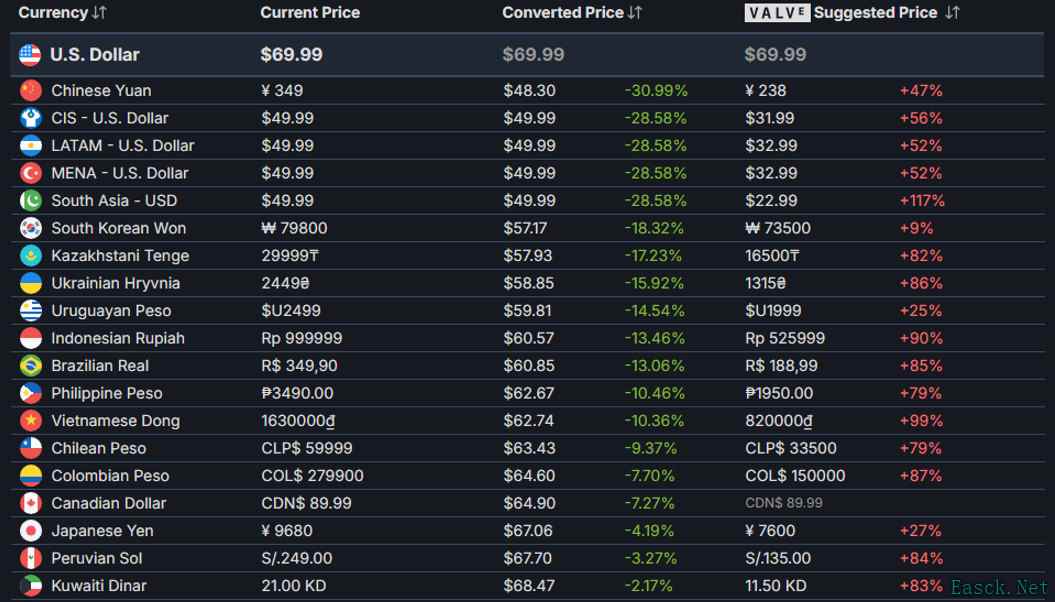Click the Kuwaiti Dinar flag icon
1055x602 pixels.
(30, 586)
